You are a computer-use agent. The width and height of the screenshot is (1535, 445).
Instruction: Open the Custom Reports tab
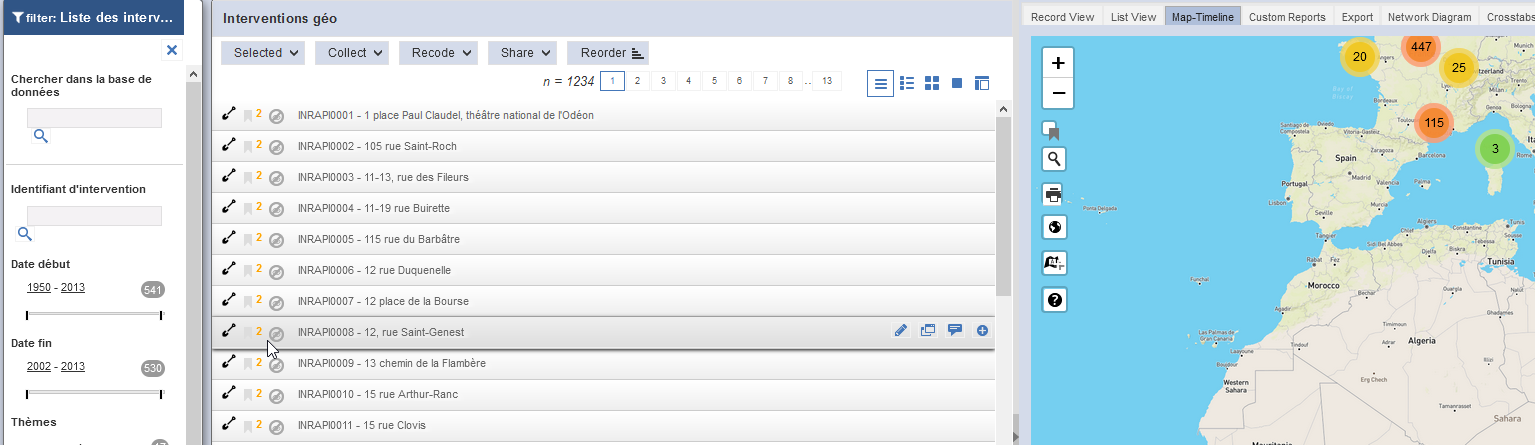tap(1287, 17)
